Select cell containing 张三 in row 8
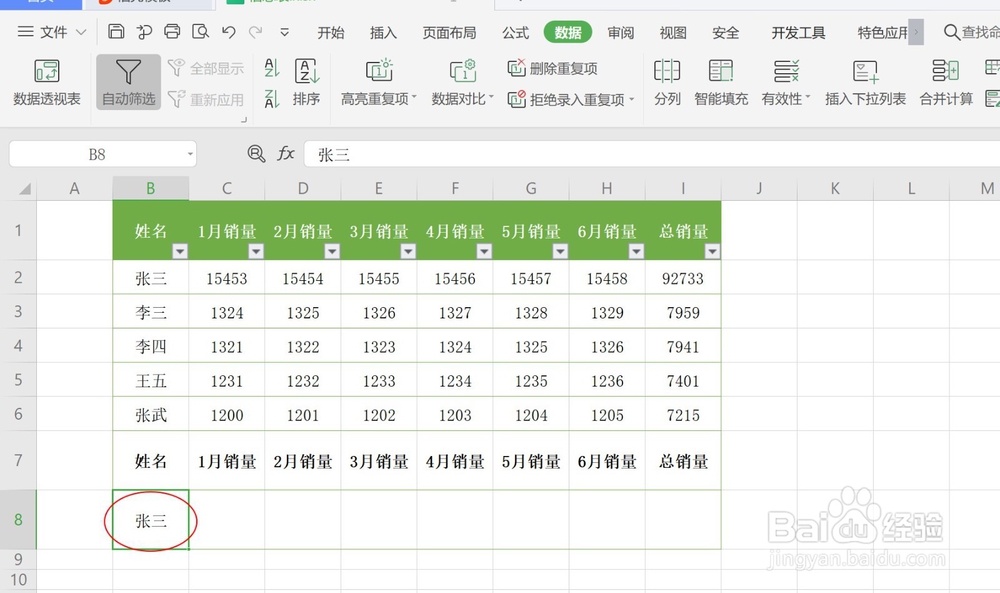Viewport: 1000px width, 593px height. coord(150,520)
